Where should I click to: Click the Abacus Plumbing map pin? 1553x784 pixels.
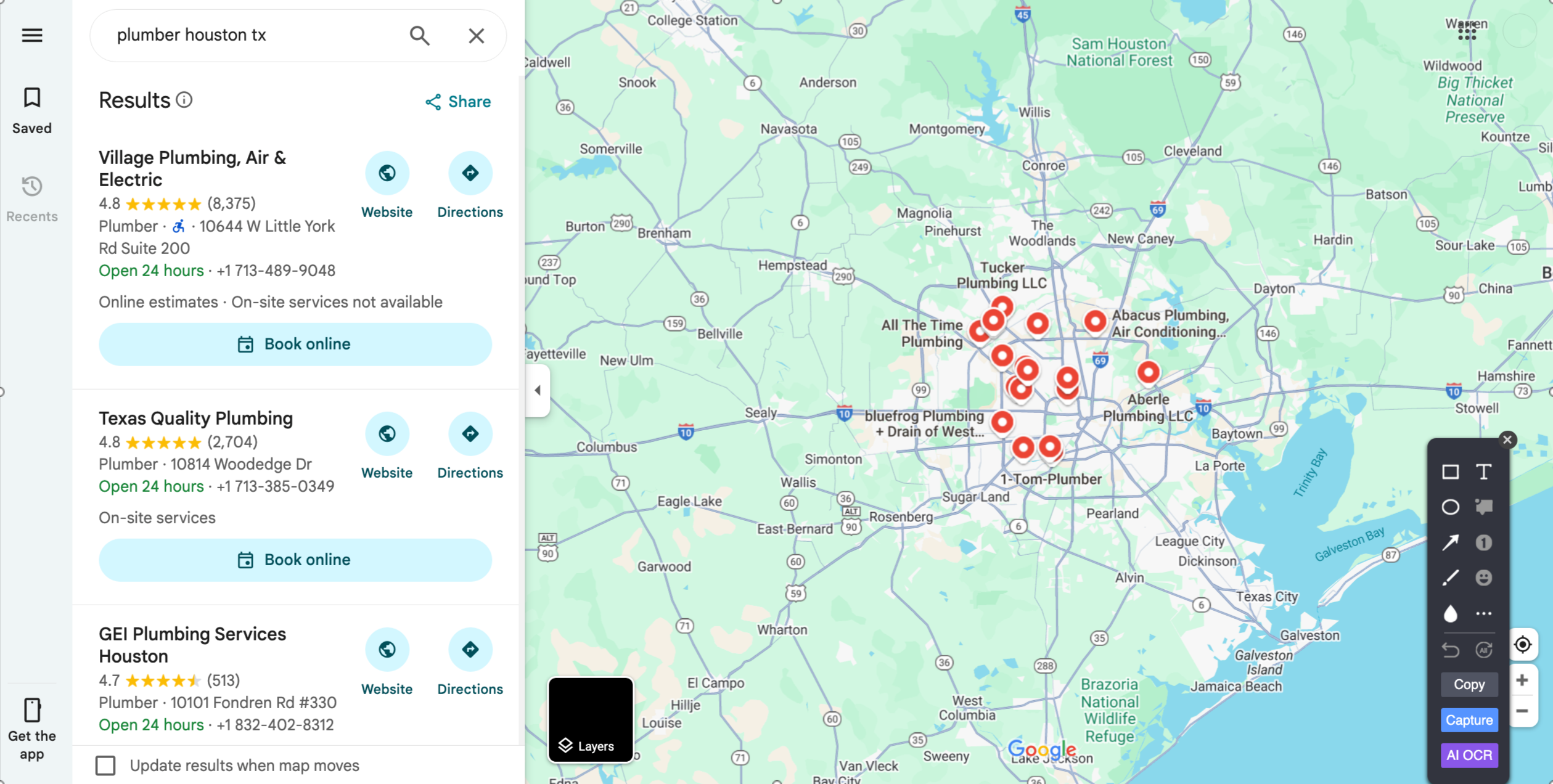(x=1095, y=321)
